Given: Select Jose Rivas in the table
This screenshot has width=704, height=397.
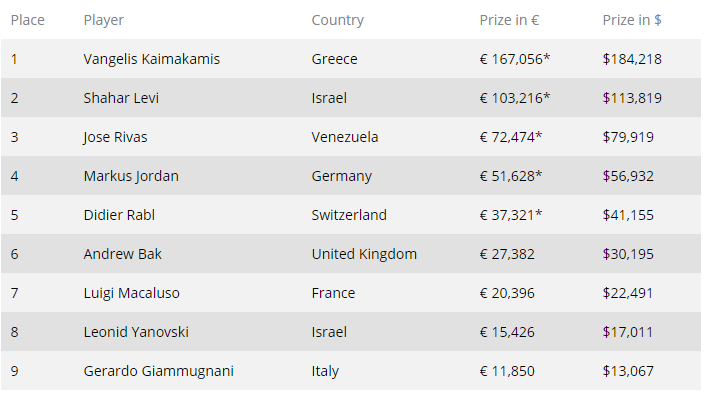Looking at the screenshot, I should click(115, 137).
